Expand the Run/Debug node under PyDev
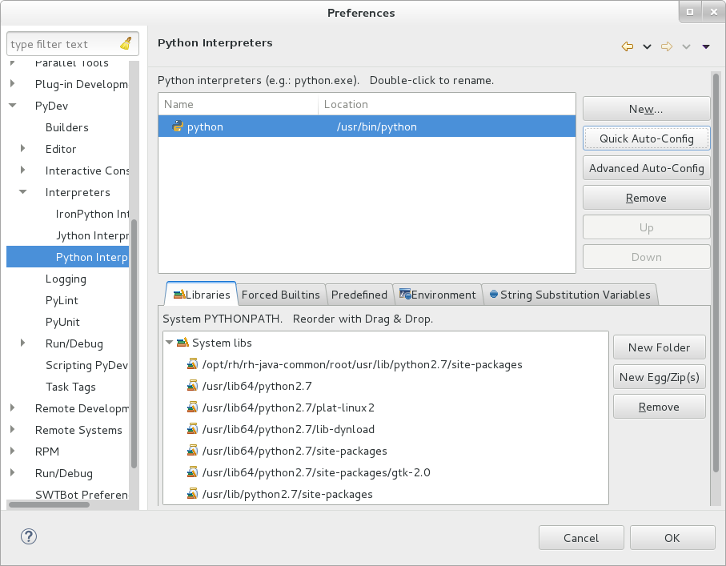 click(x=23, y=344)
